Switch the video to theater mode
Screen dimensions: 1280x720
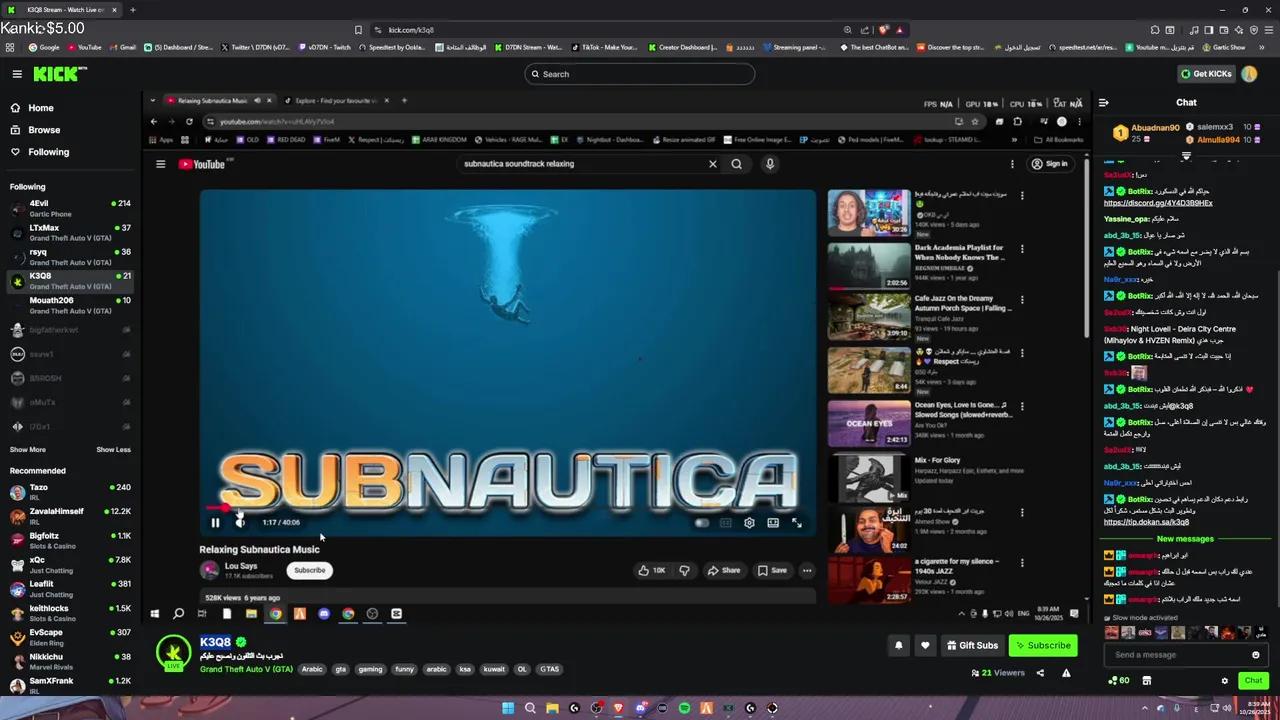[773, 522]
